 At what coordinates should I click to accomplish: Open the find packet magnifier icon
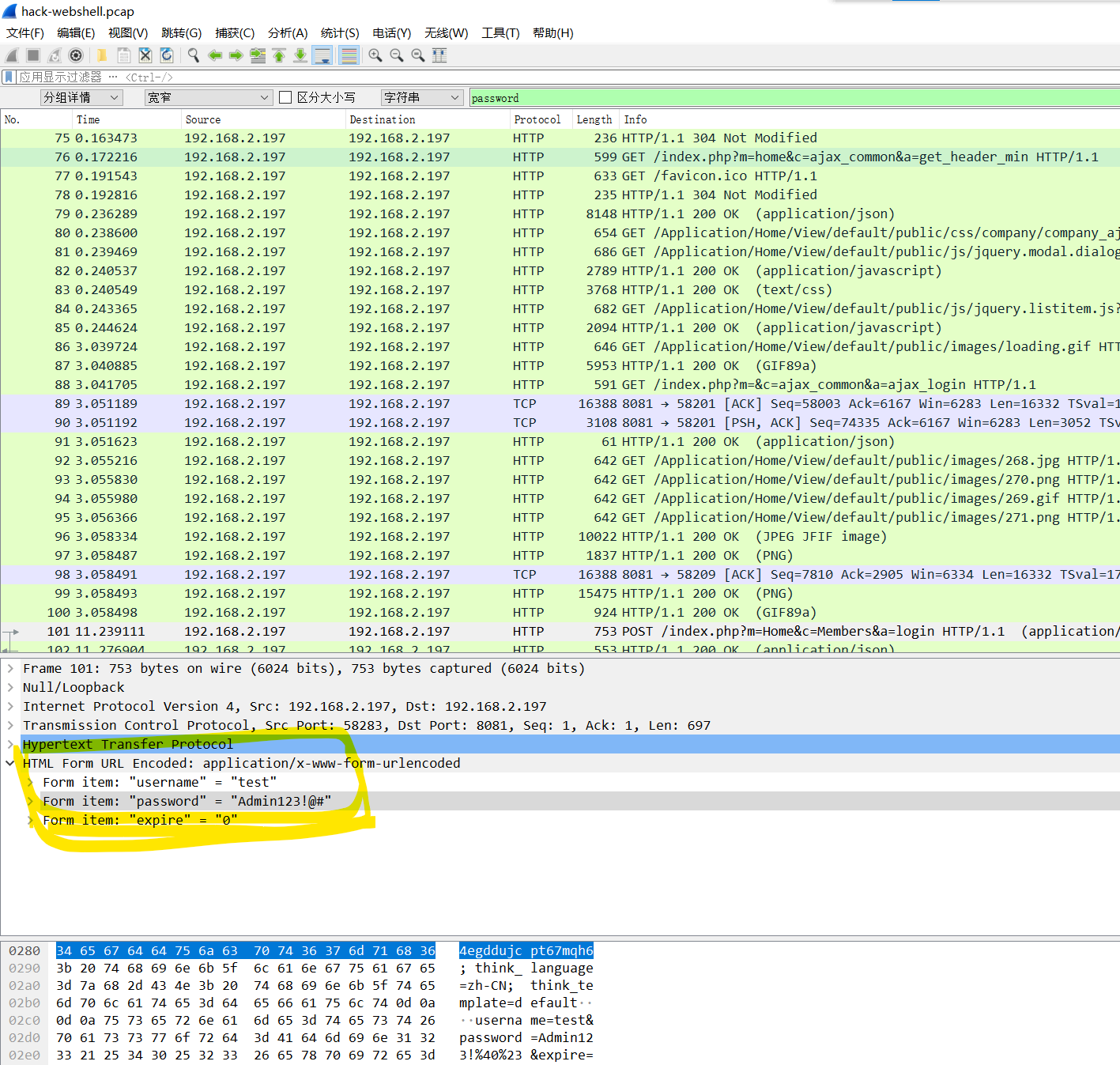[193, 55]
